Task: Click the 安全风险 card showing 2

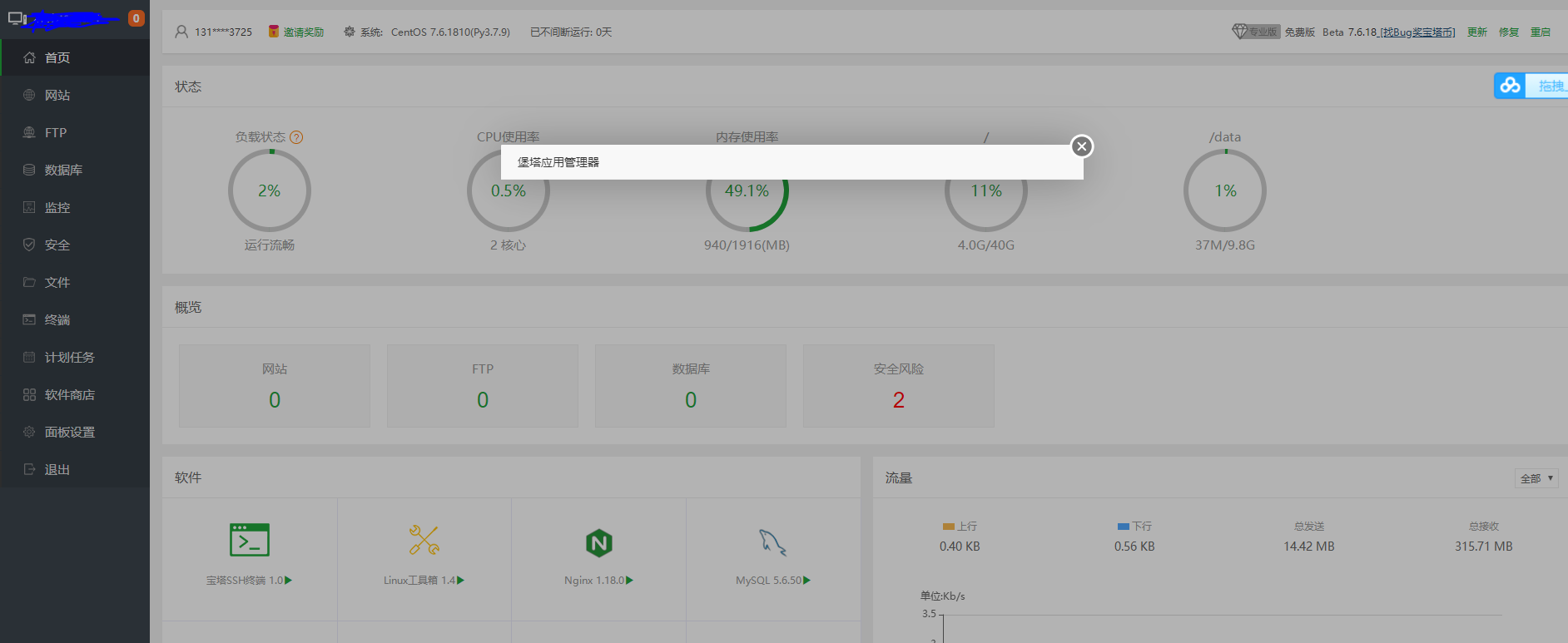Action: click(899, 386)
